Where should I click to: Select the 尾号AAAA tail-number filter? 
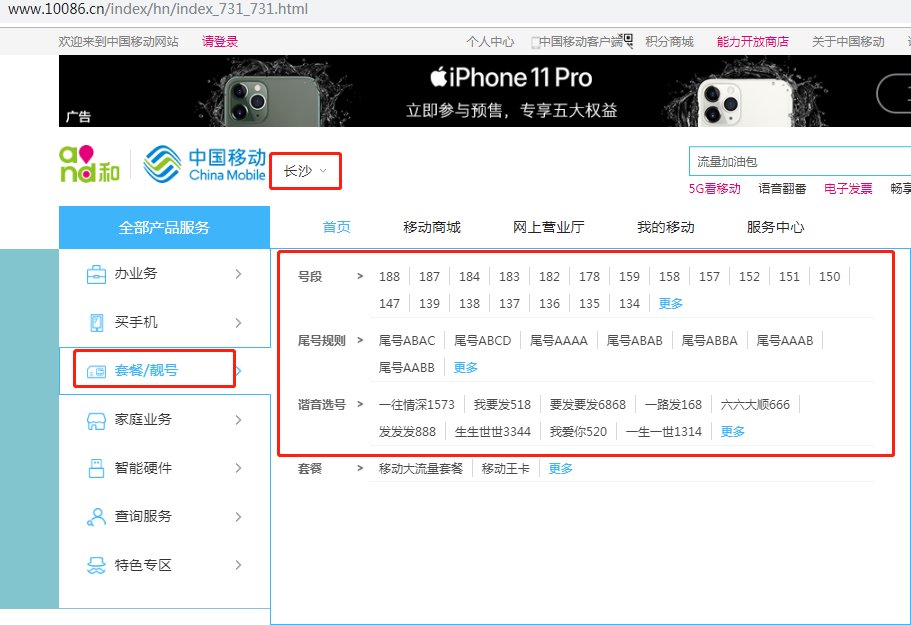tap(560, 340)
